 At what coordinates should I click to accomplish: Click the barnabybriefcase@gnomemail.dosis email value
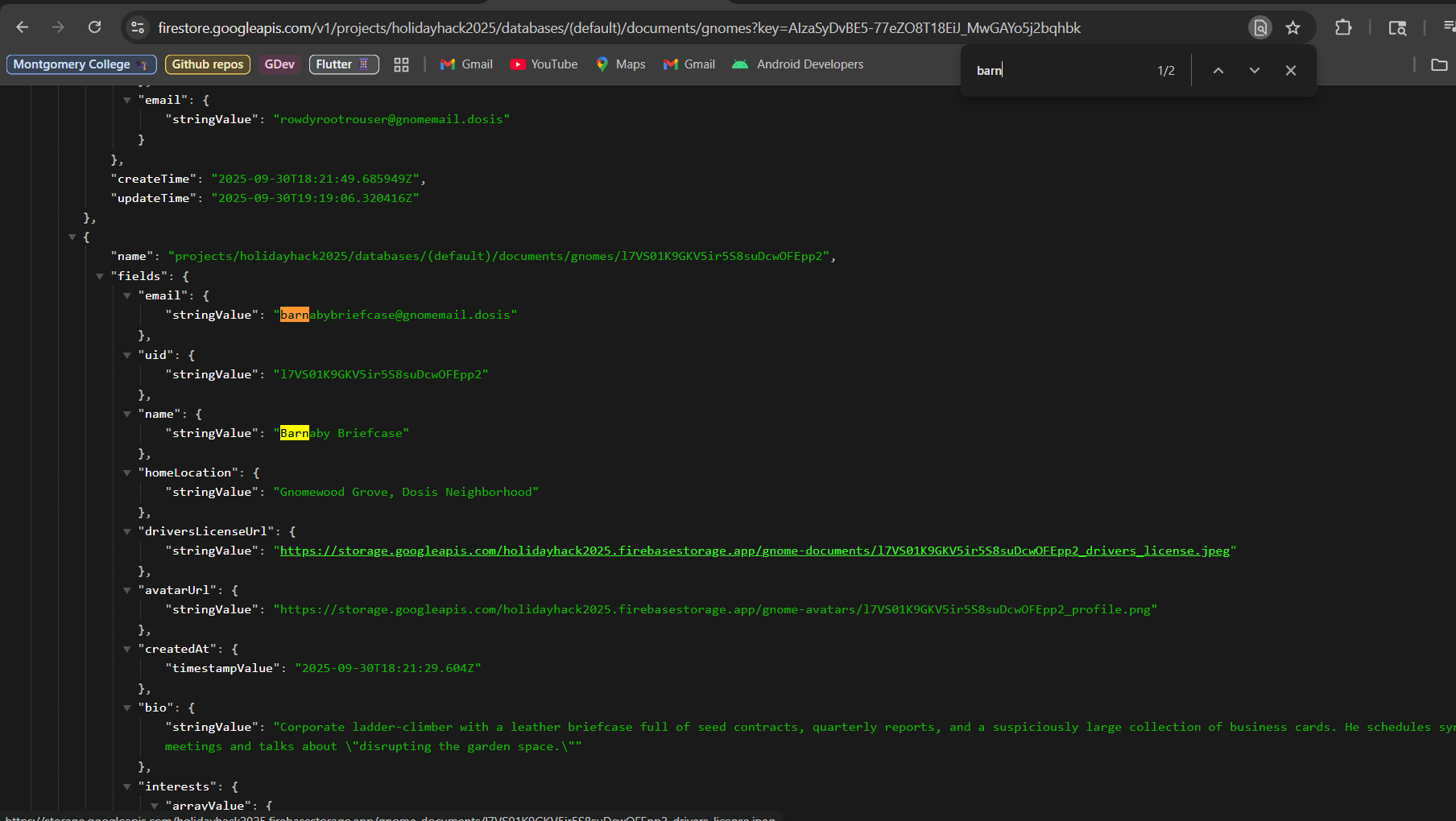(x=395, y=315)
